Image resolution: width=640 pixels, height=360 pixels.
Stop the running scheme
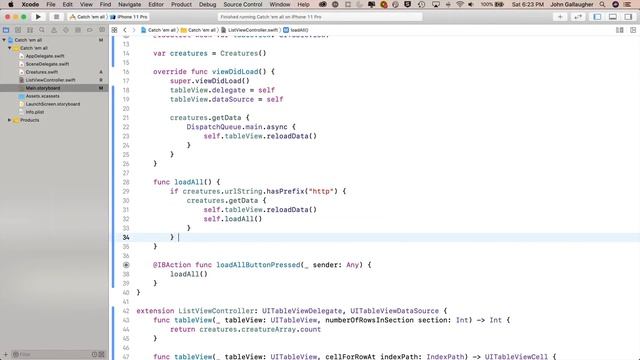[56, 17]
